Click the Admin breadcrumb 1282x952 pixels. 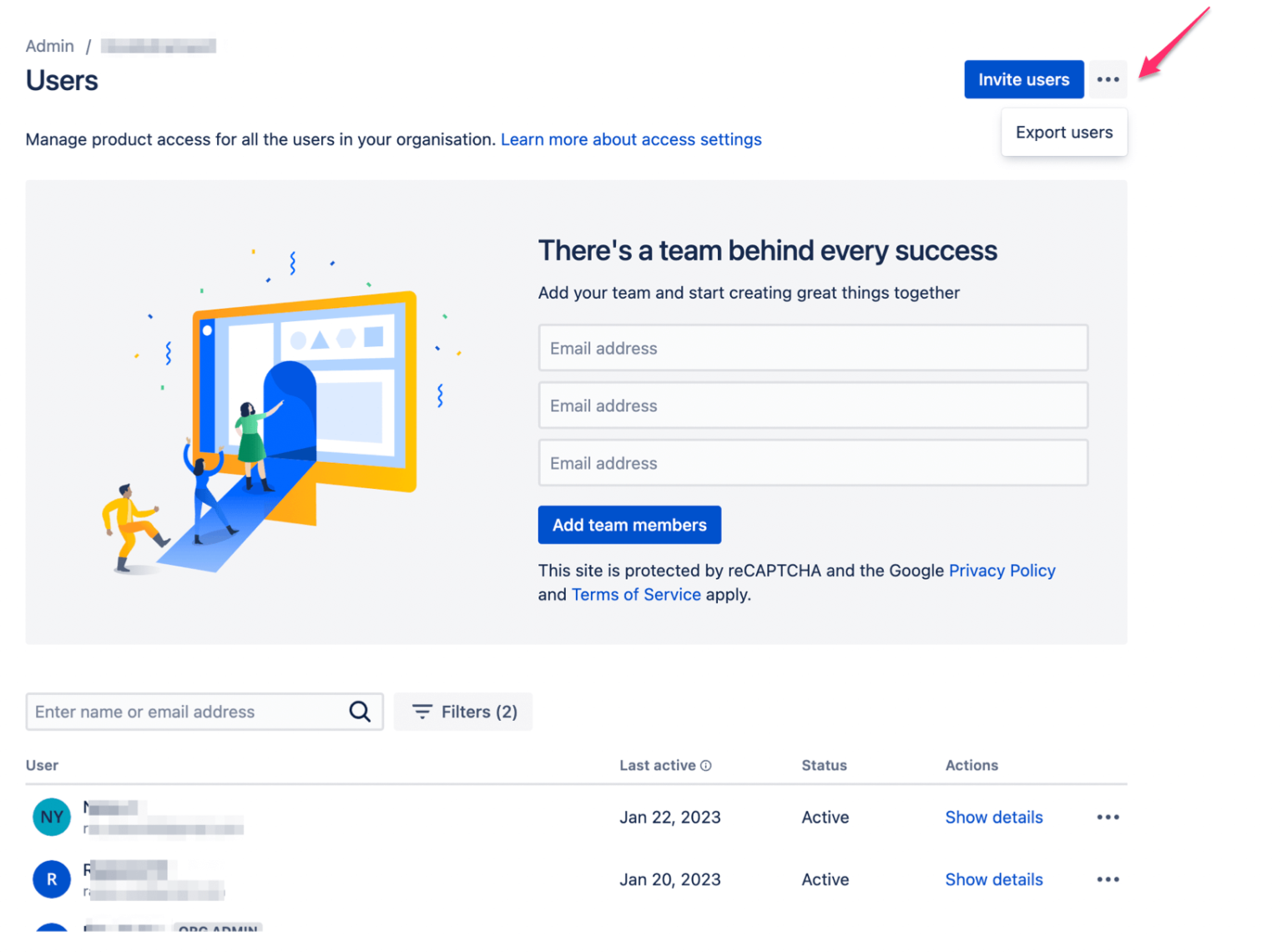(x=49, y=46)
